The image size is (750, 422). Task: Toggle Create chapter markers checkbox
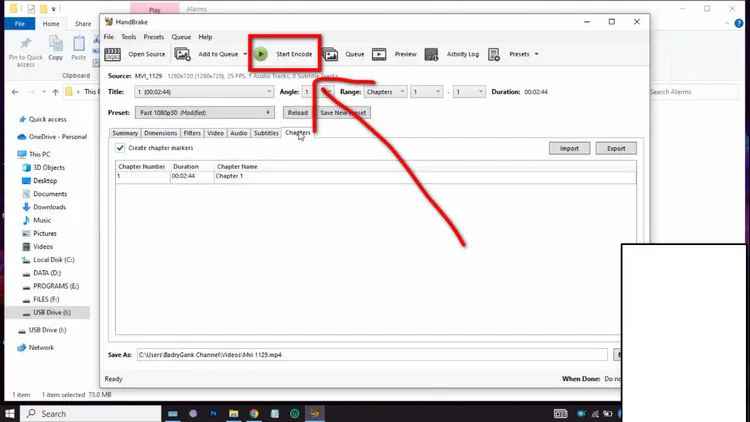click(x=120, y=148)
